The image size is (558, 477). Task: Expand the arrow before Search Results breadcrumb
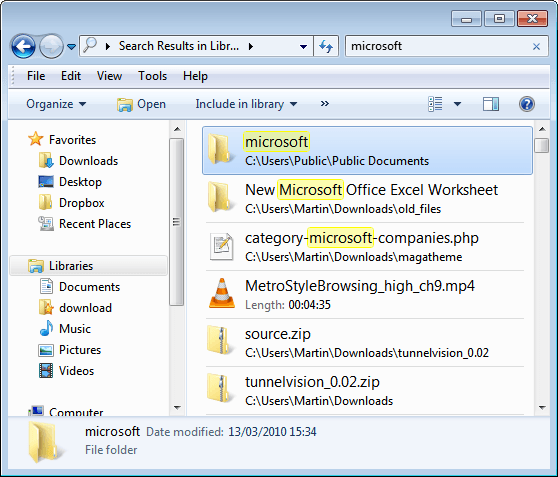107,46
